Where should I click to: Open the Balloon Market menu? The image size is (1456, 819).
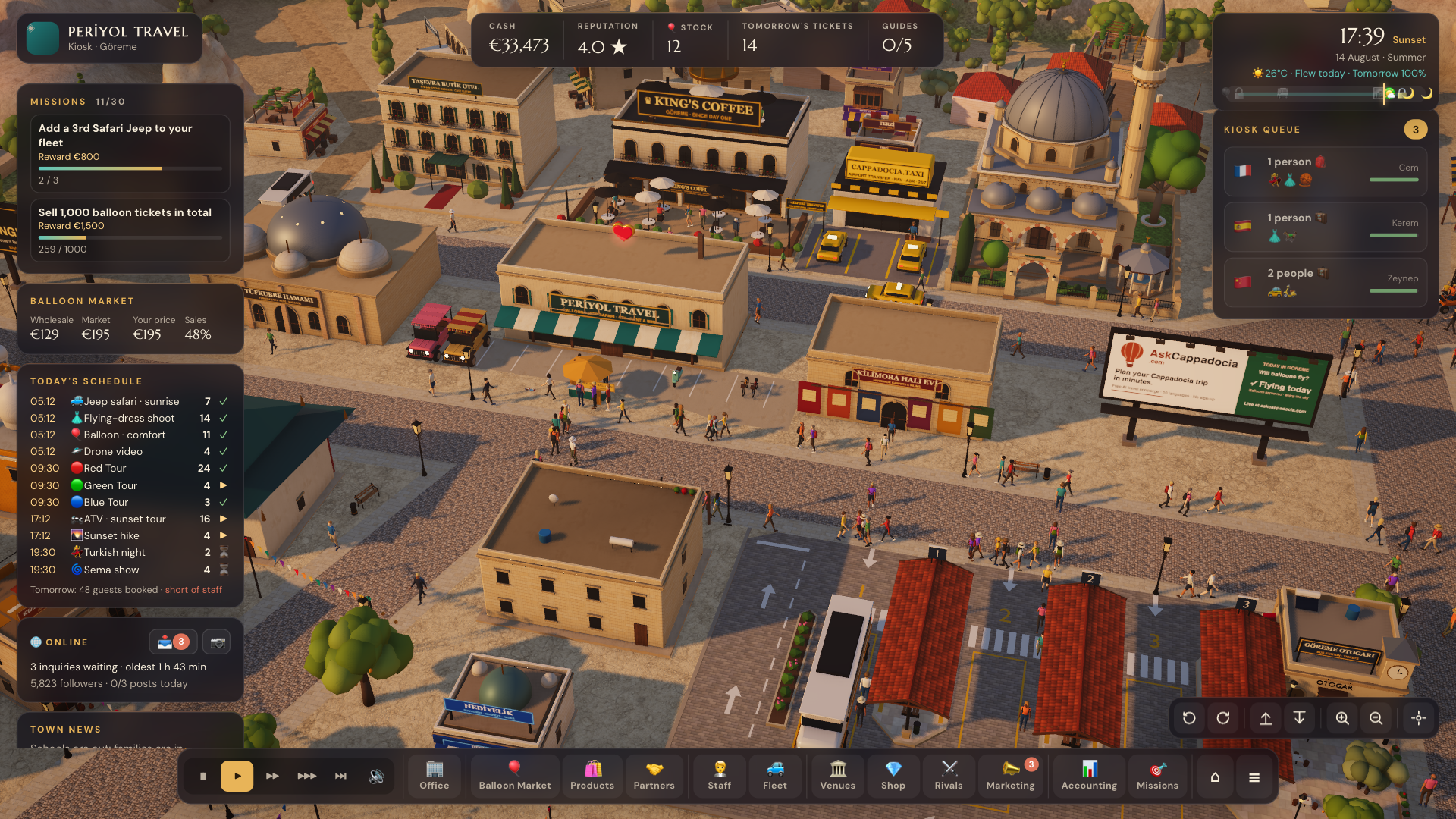[515, 776]
